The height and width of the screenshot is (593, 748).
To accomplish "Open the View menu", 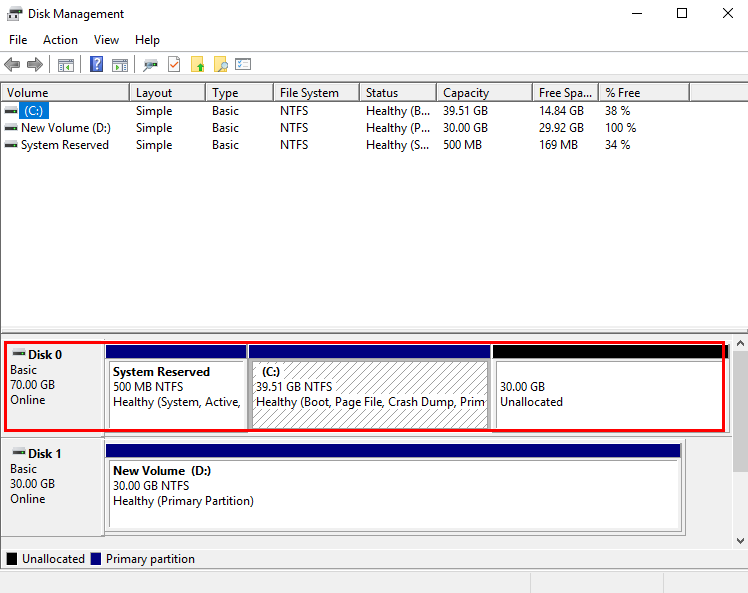I will pyautogui.click(x=106, y=40).
